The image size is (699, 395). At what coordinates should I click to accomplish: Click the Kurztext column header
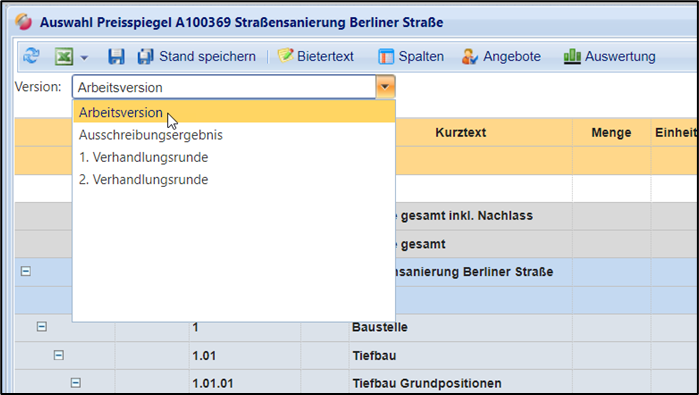pyautogui.click(x=461, y=132)
